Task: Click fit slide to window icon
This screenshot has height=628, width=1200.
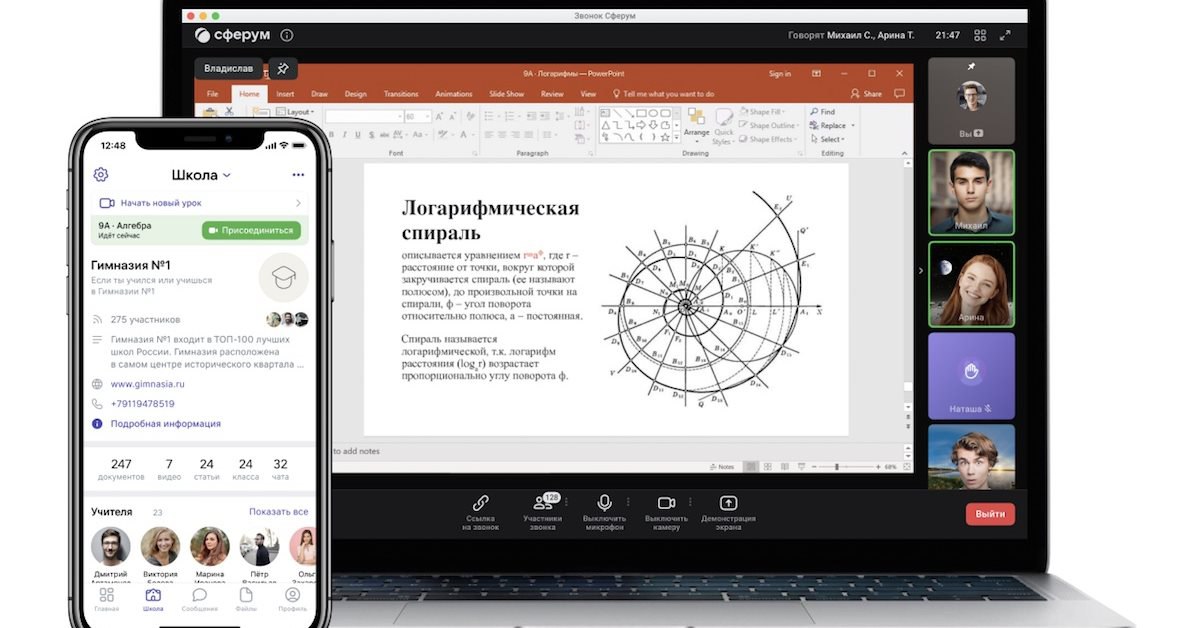Action: pos(907,467)
